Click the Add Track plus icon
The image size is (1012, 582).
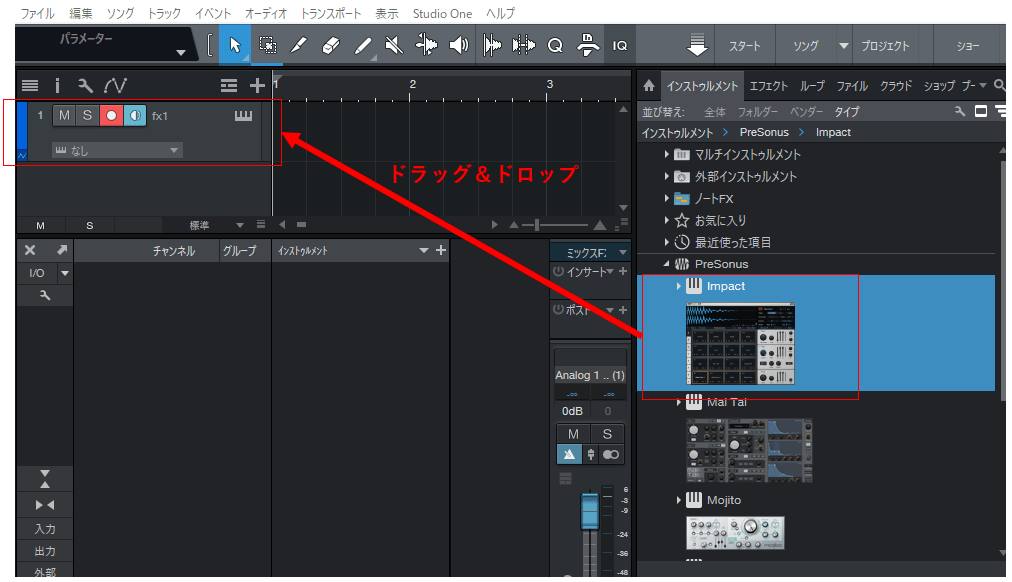(258, 85)
